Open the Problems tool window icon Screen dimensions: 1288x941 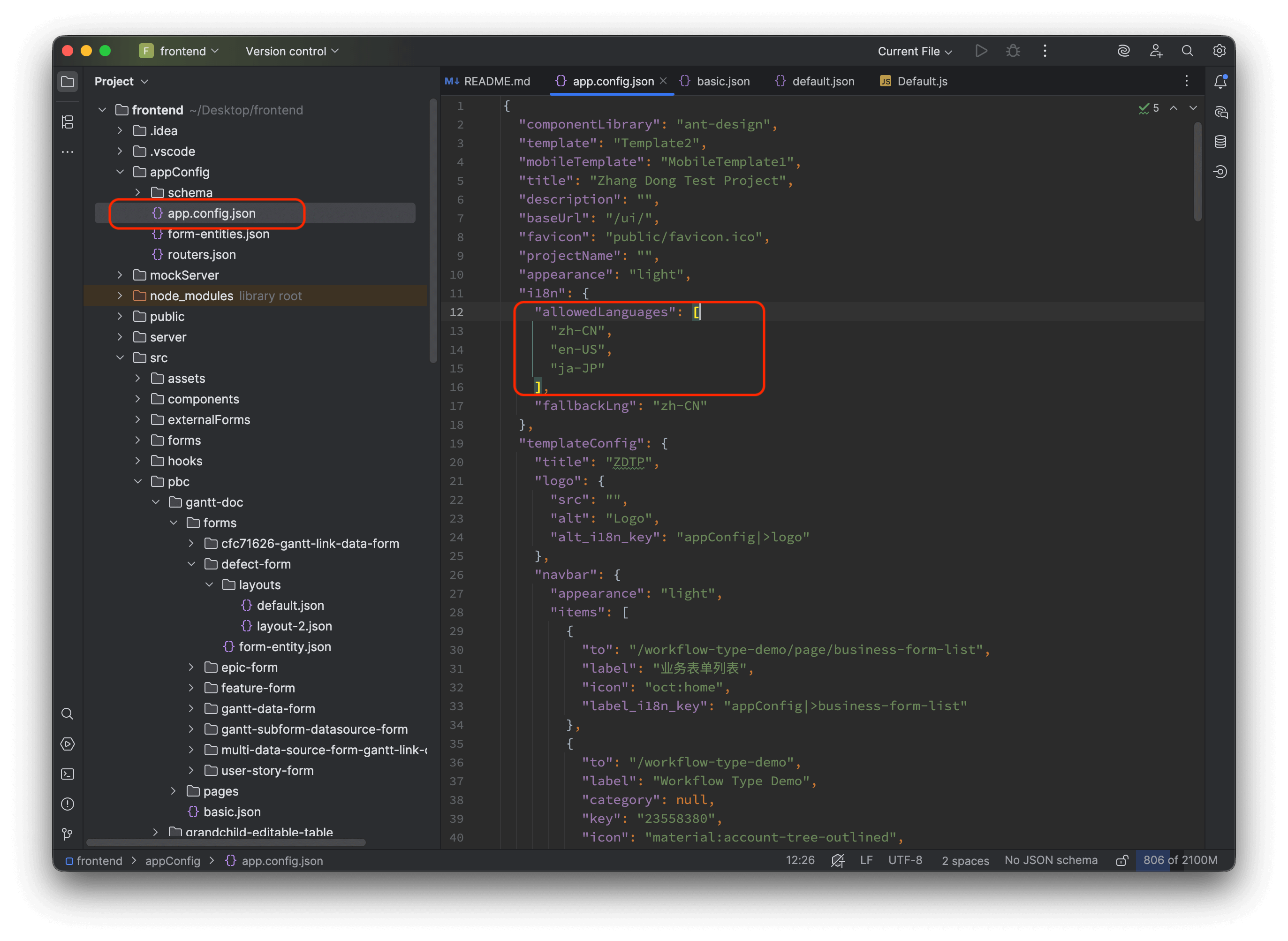point(67,804)
